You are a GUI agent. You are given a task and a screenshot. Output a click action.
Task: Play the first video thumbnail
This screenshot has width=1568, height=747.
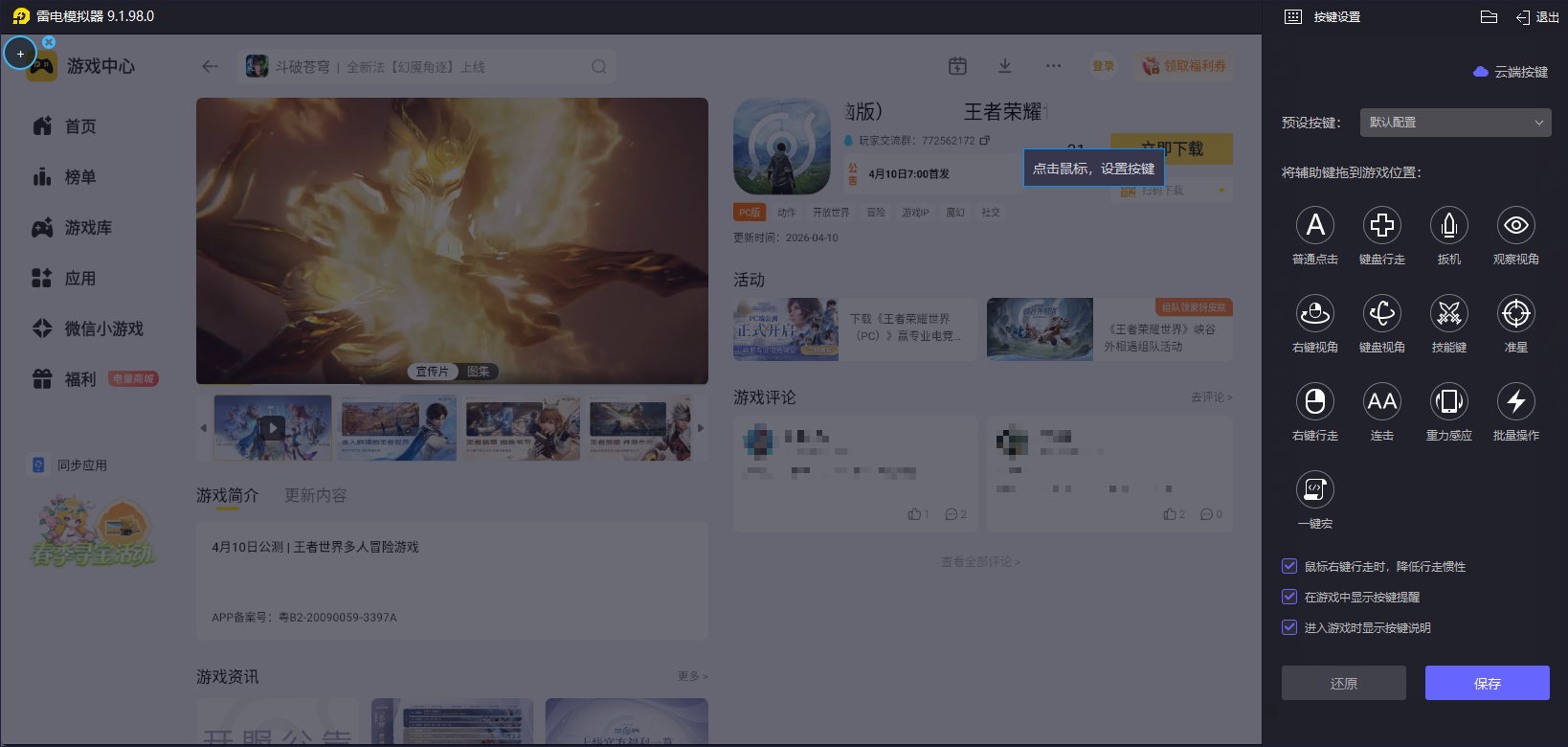273,427
